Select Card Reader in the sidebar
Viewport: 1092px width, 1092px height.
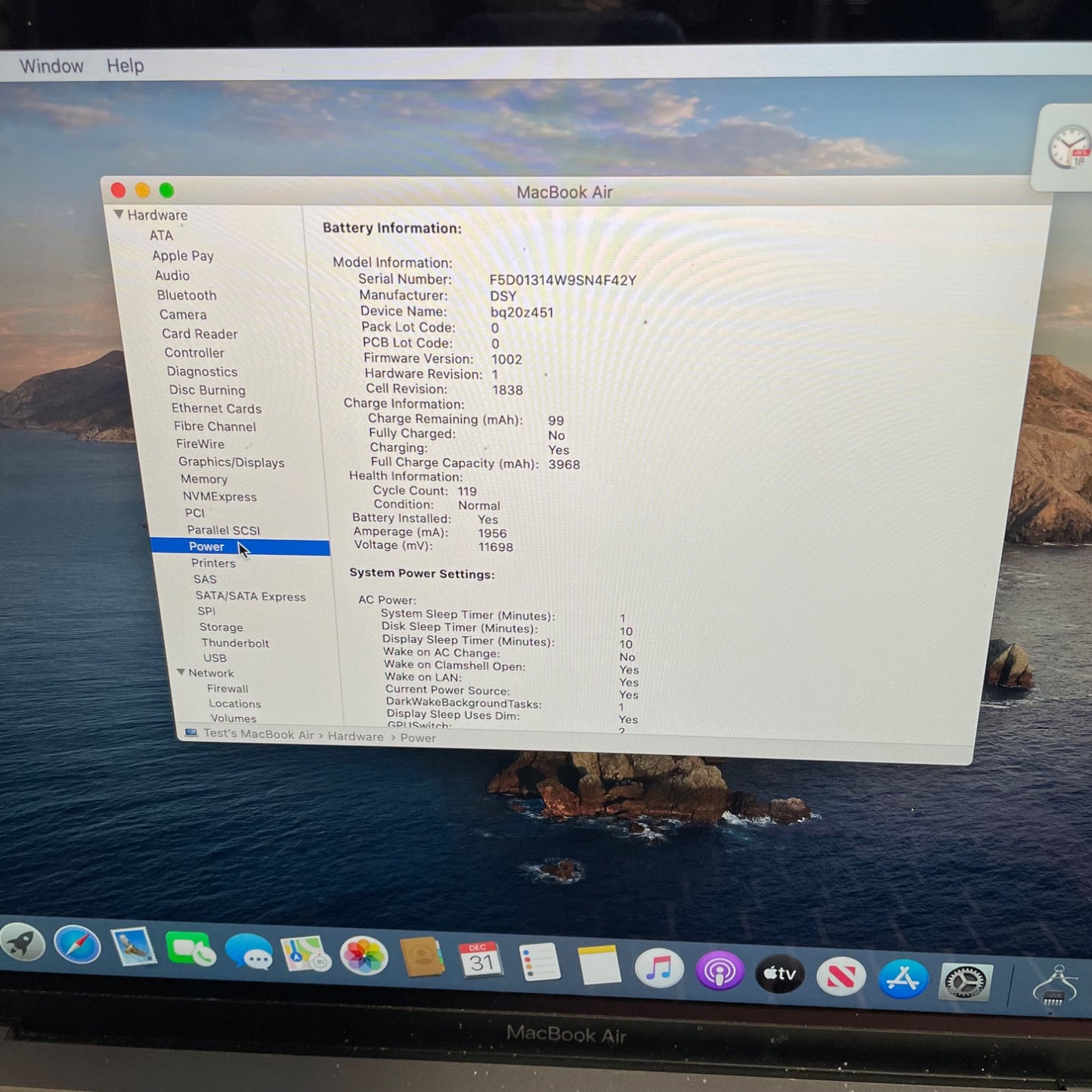pyautogui.click(x=200, y=334)
